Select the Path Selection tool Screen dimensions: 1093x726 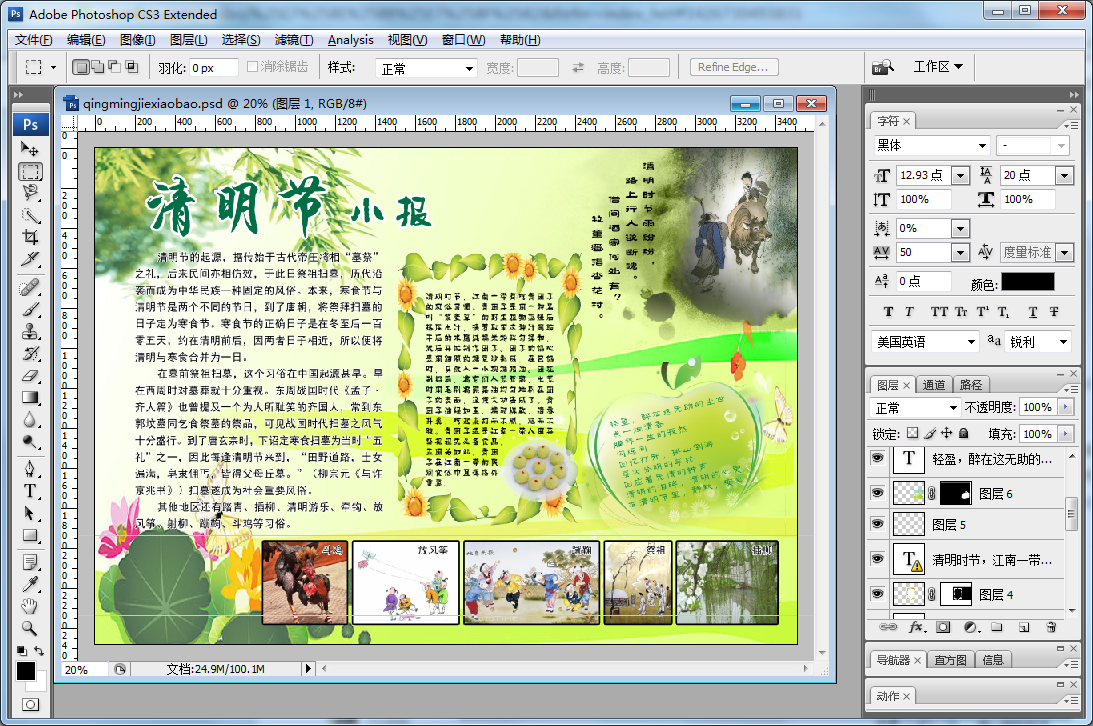pyautogui.click(x=30, y=513)
